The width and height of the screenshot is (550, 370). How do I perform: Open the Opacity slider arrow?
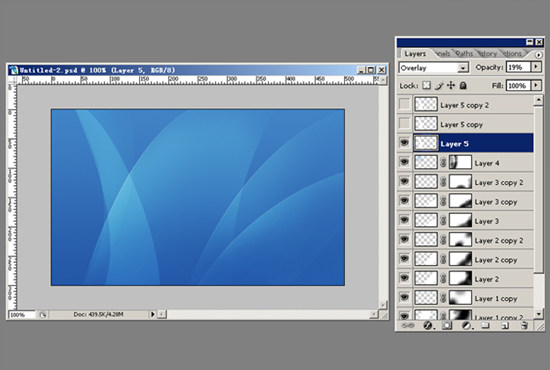click(x=536, y=67)
